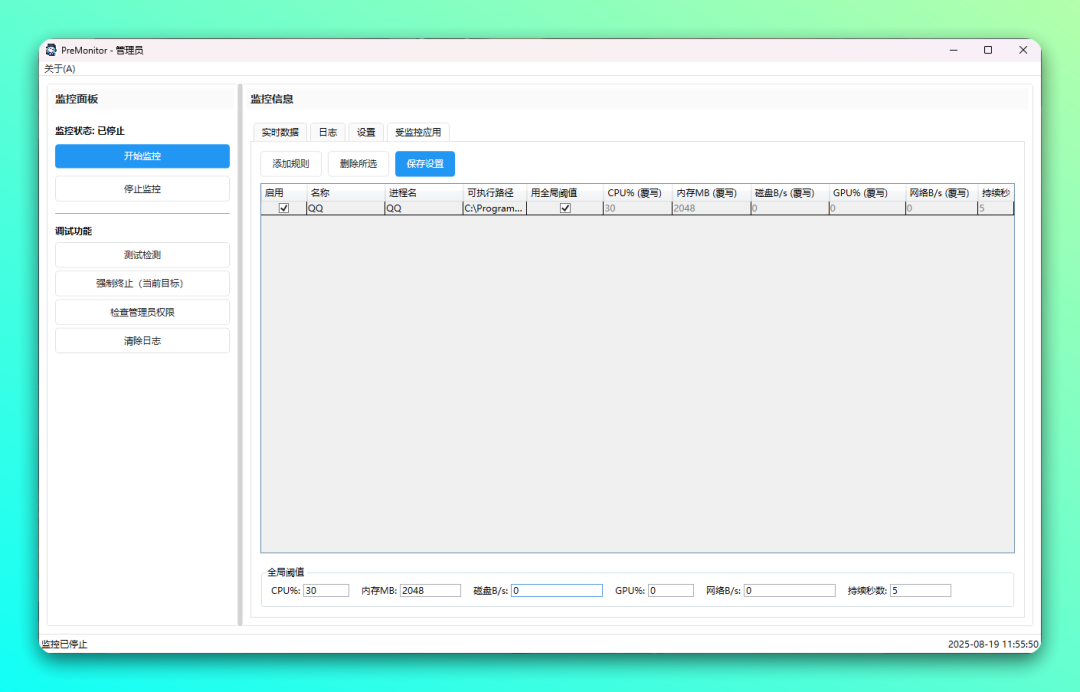Image resolution: width=1080 pixels, height=692 pixels.
Task: Save settings with 保存设置 button
Action: (x=425, y=164)
